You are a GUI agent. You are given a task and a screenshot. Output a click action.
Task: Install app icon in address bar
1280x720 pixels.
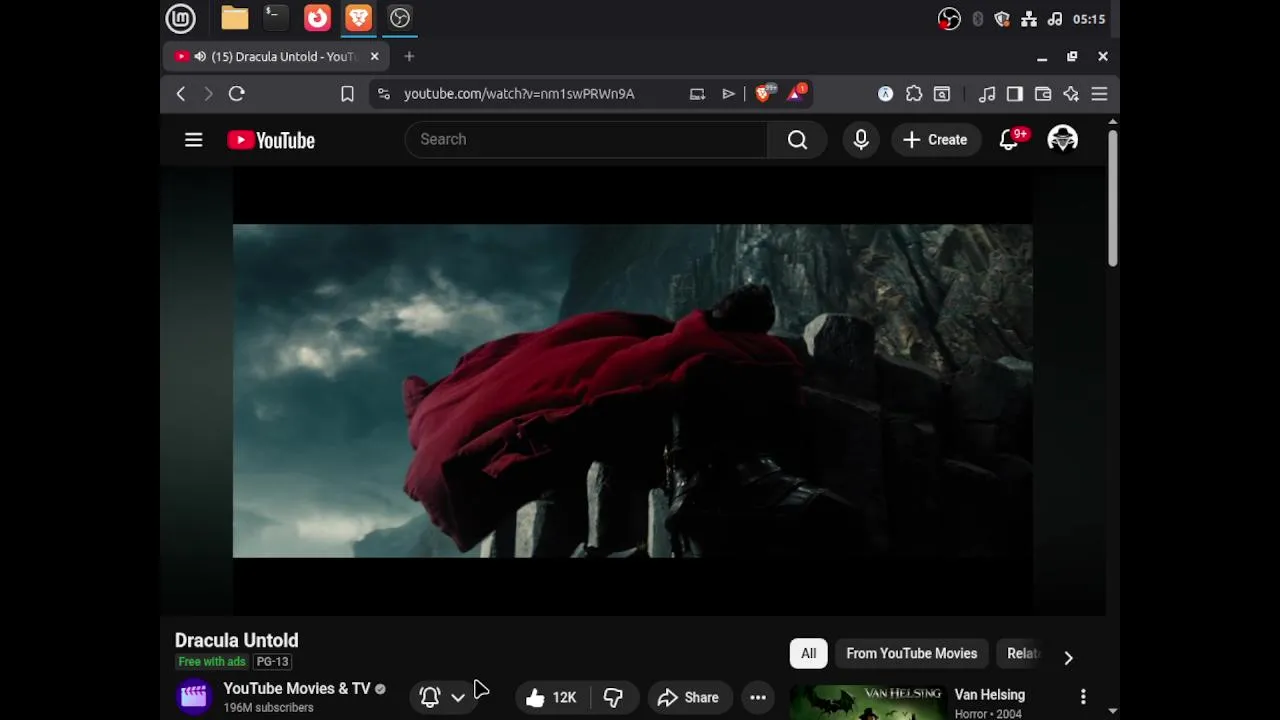(697, 94)
